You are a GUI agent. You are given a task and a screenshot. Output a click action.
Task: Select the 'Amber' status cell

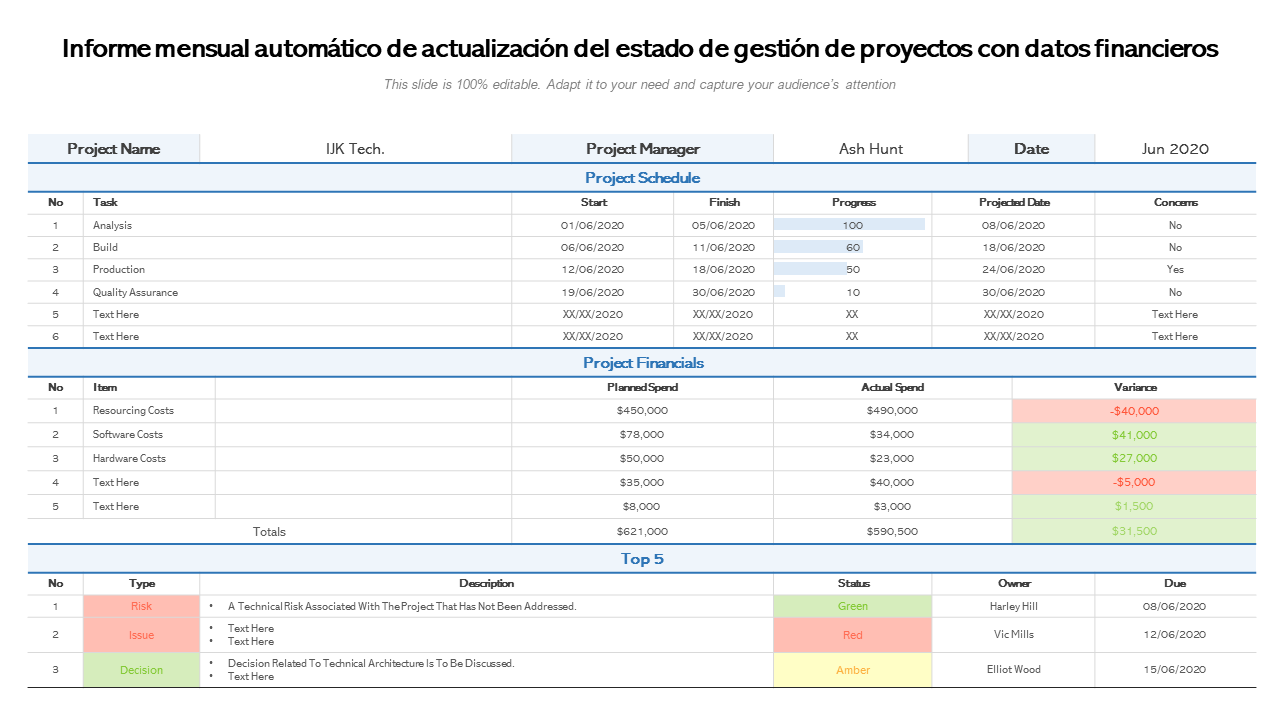pos(853,670)
